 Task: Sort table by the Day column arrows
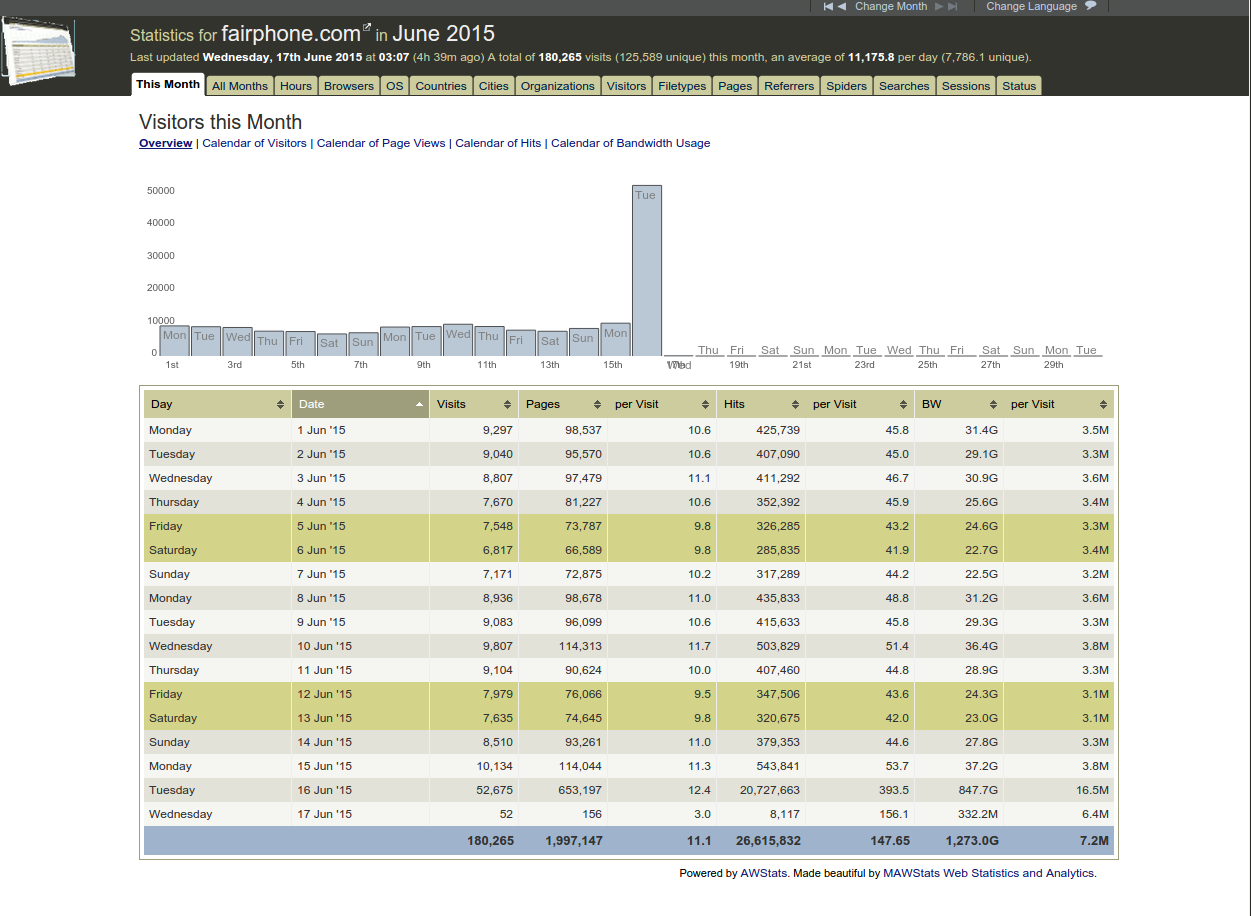[x=280, y=405]
